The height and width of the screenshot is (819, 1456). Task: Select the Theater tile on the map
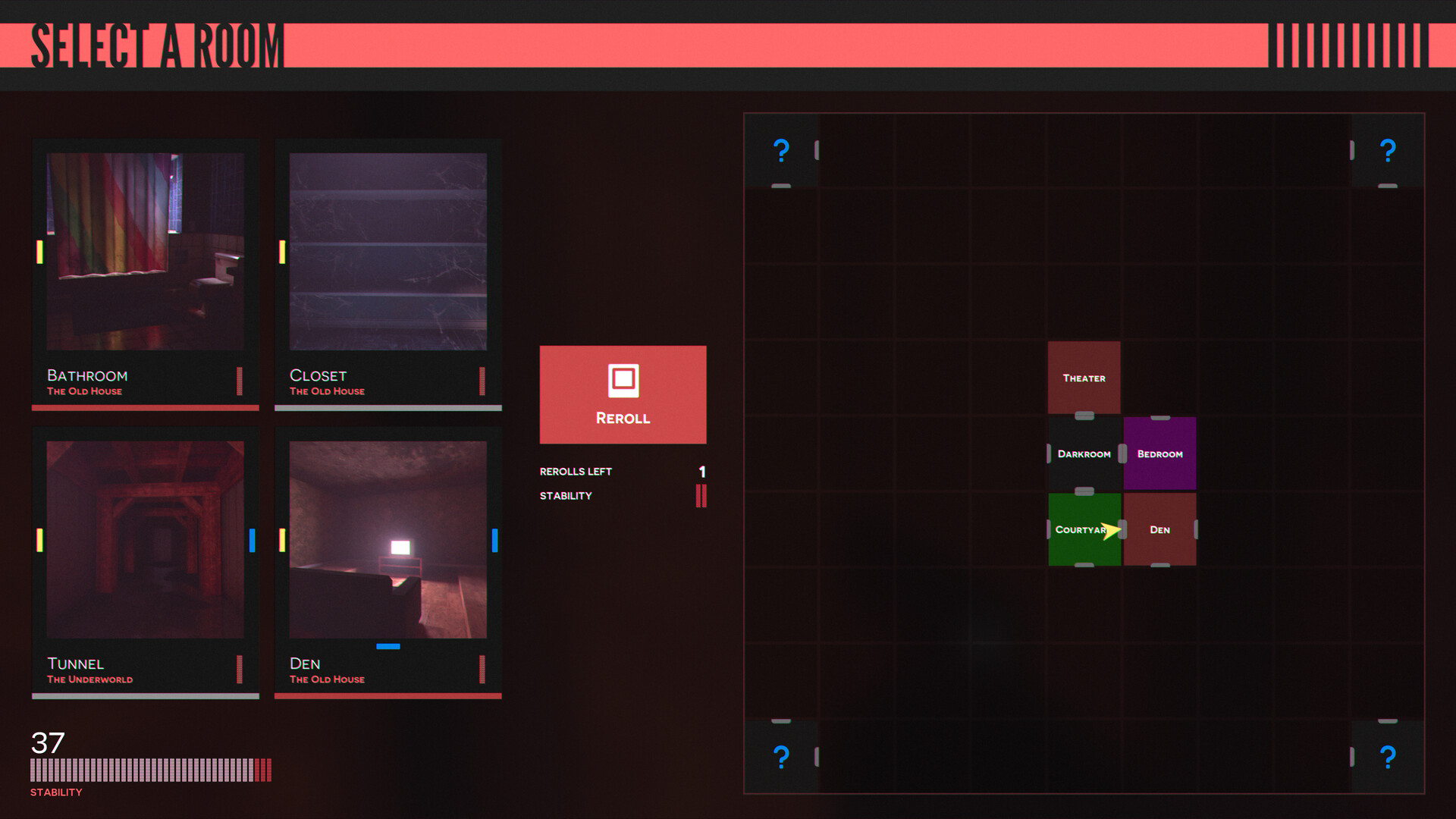(x=1084, y=378)
